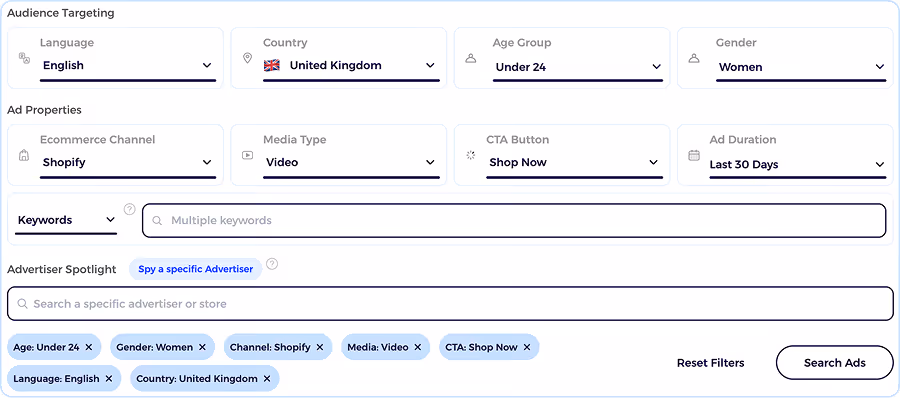900x398 pixels.
Task: Open the Media Type dropdown showing Video
Action: click(351, 163)
